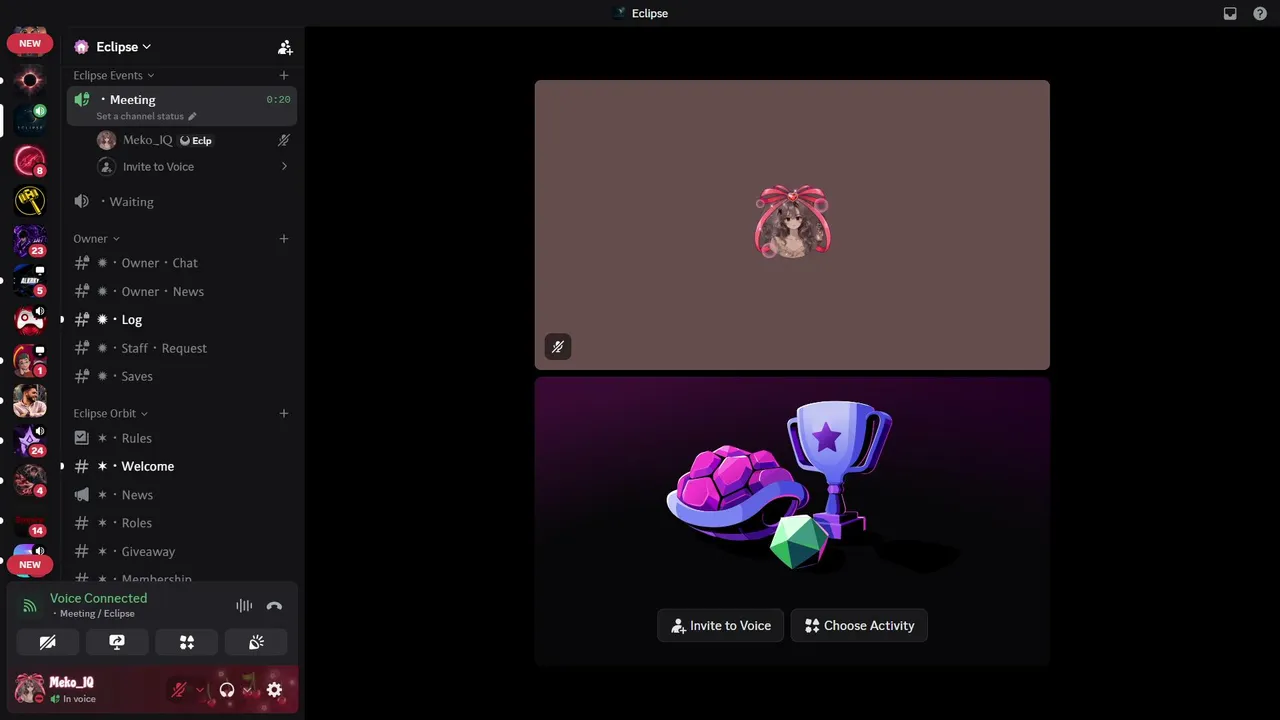Open the Log channel
The height and width of the screenshot is (720, 1280).
(x=182, y=320)
